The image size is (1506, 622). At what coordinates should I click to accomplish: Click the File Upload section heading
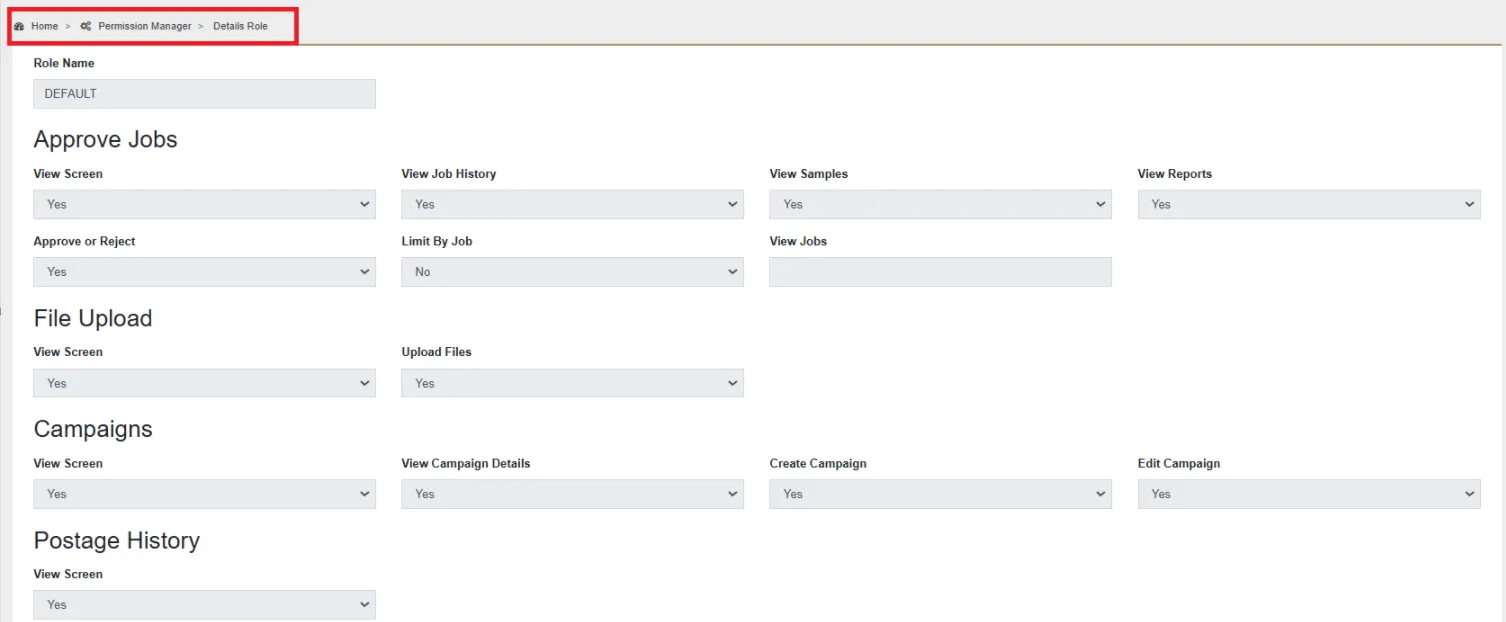point(93,319)
